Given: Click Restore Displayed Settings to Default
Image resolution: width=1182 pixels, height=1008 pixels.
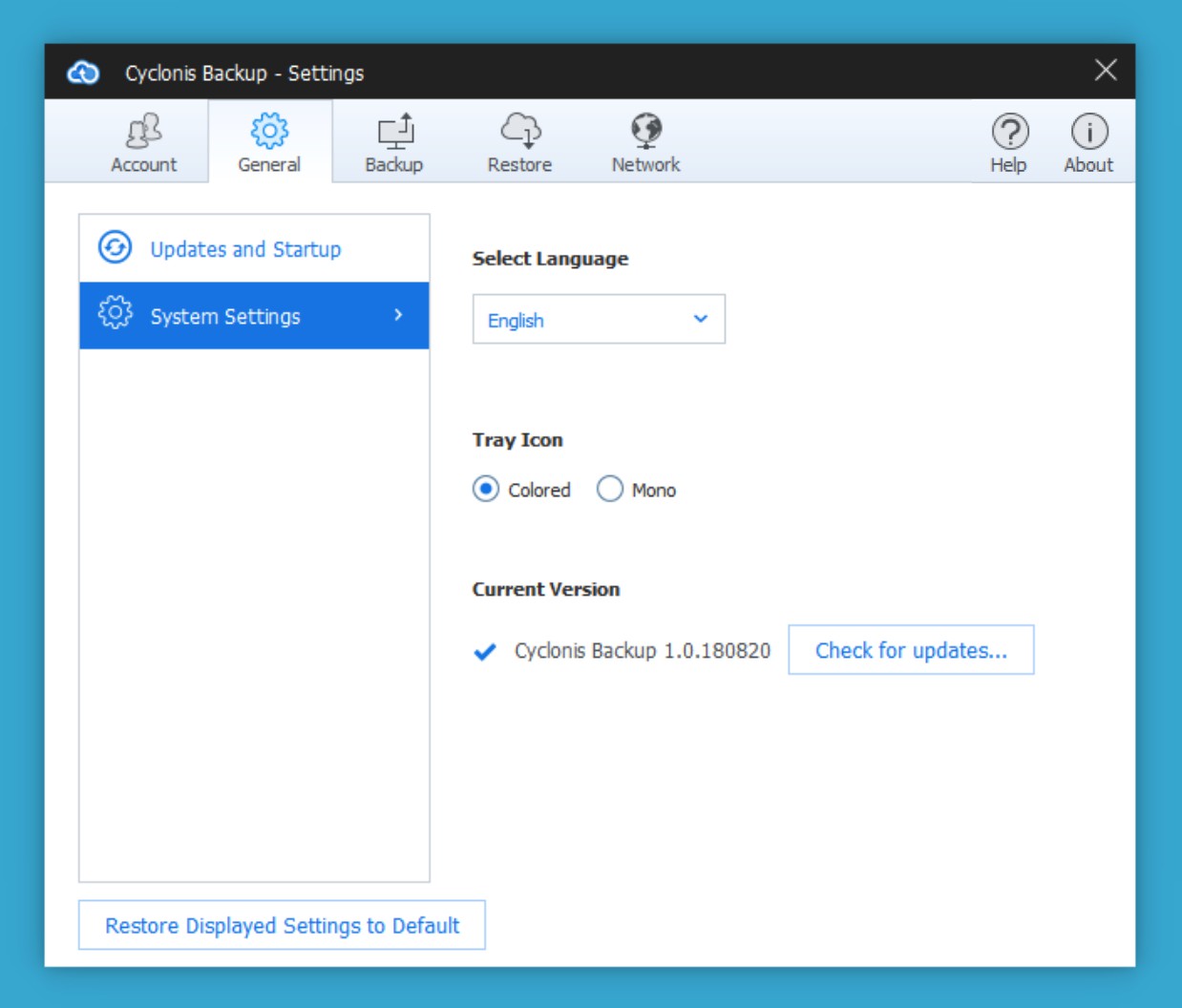Looking at the screenshot, I should pyautogui.click(x=282, y=926).
